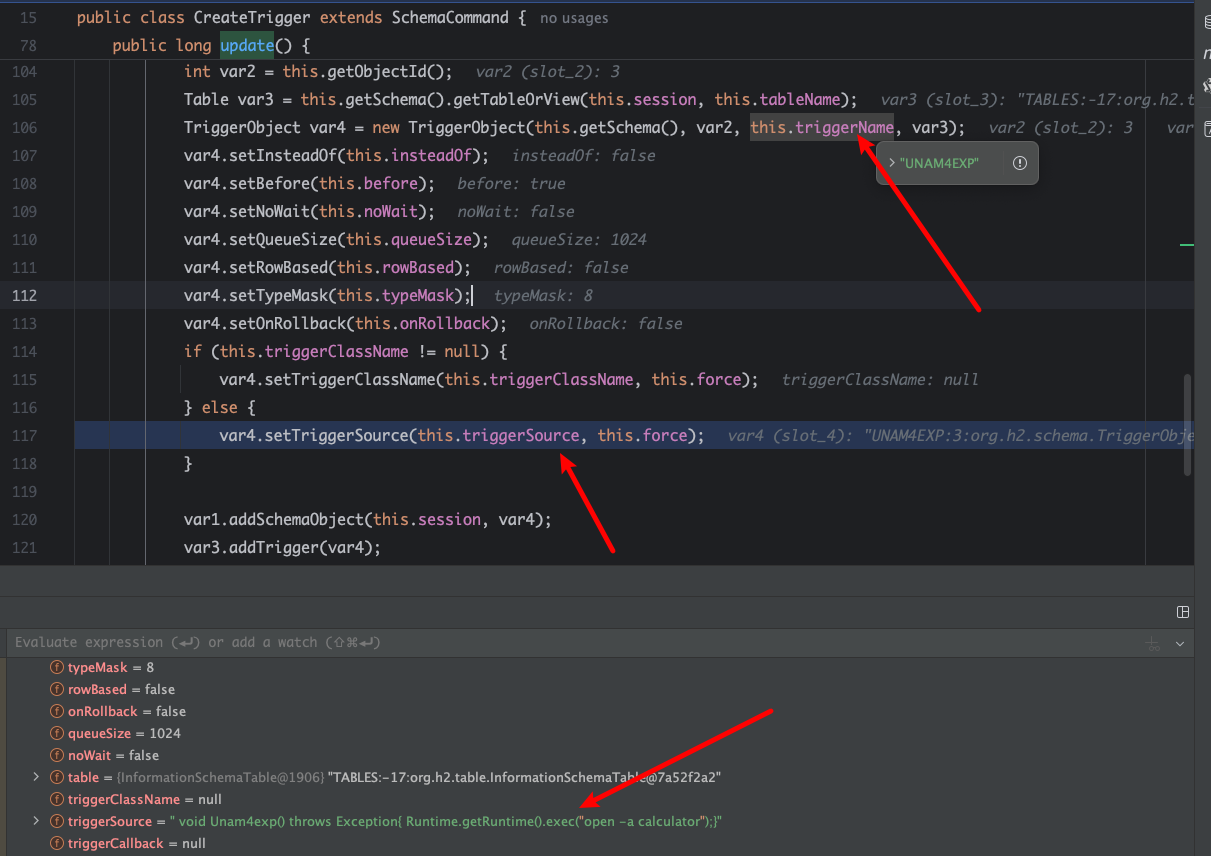Expand the table variable node
This screenshot has height=856, width=1211.
[36, 777]
